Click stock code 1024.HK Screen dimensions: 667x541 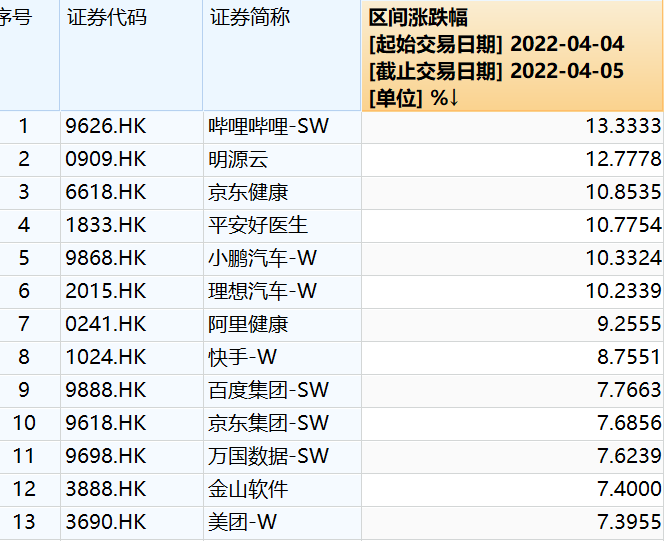pyautogui.click(x=105, y=357)
